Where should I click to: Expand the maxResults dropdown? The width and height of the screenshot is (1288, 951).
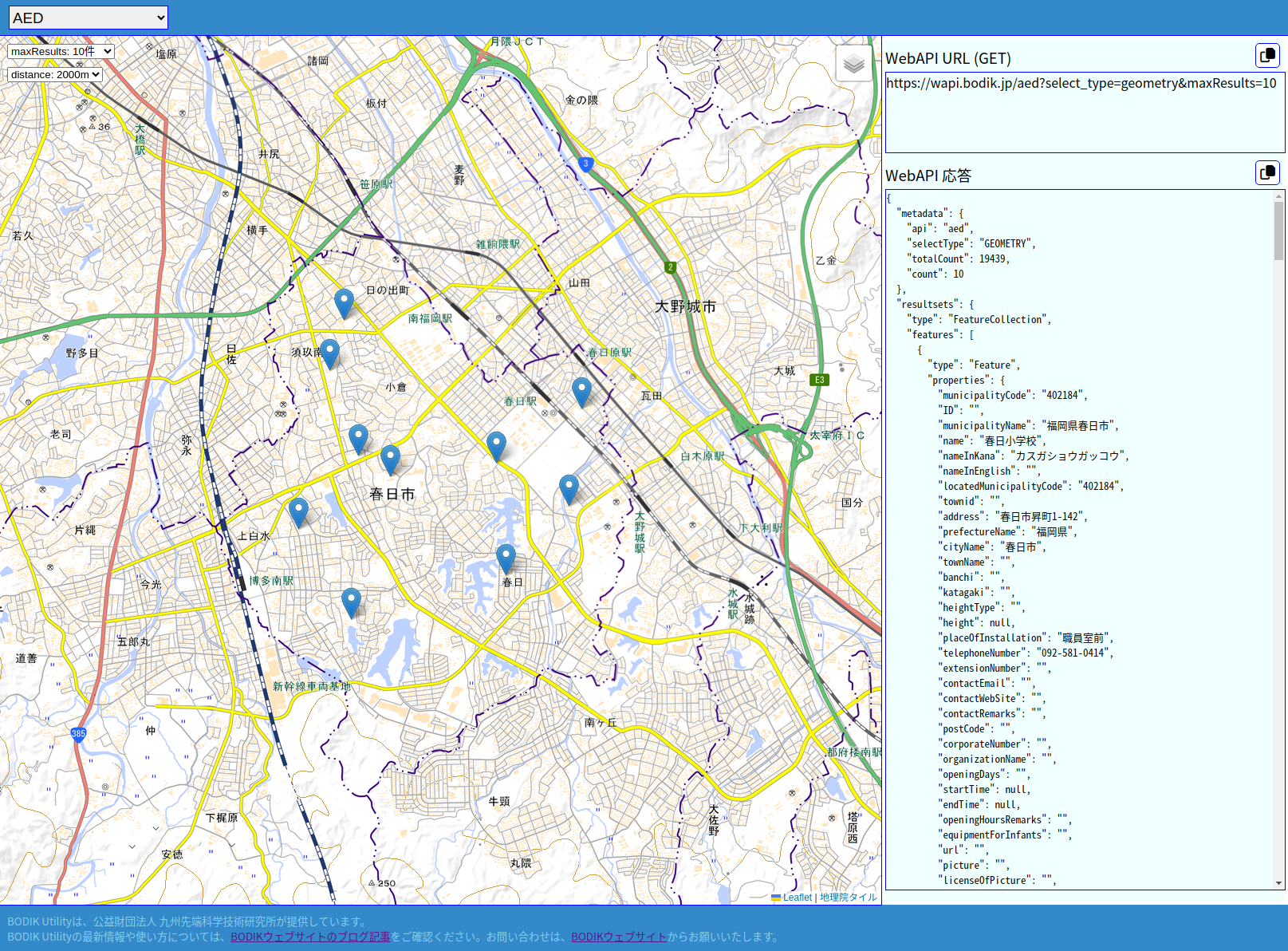point(61,51)
